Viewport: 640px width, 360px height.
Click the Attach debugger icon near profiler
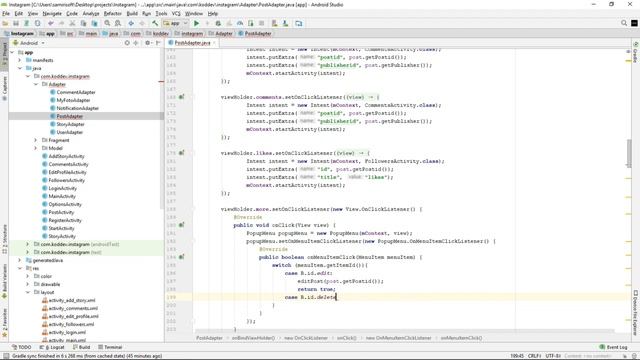pyautogui.click(x=251, y=23)
